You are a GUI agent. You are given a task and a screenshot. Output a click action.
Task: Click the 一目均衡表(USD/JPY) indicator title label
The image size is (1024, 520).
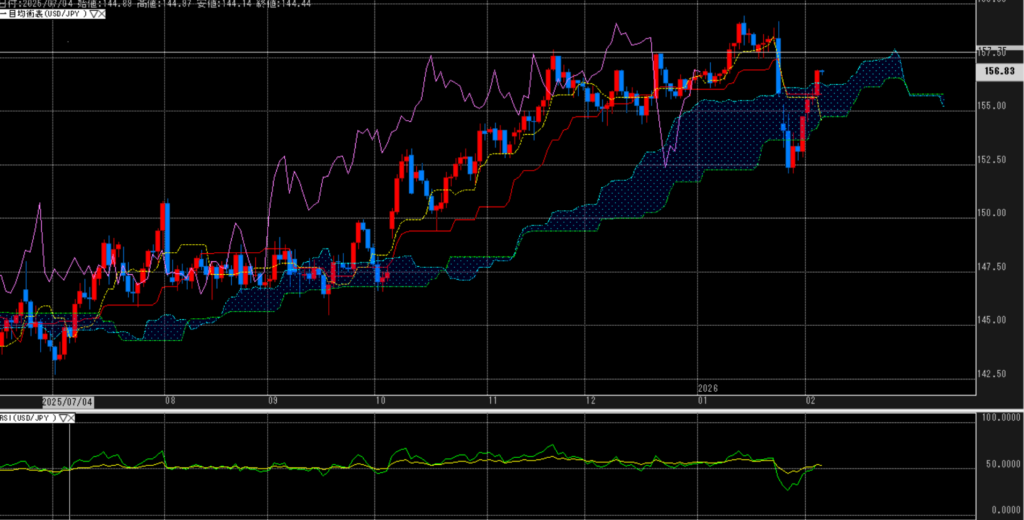click(x=45, y=14)
